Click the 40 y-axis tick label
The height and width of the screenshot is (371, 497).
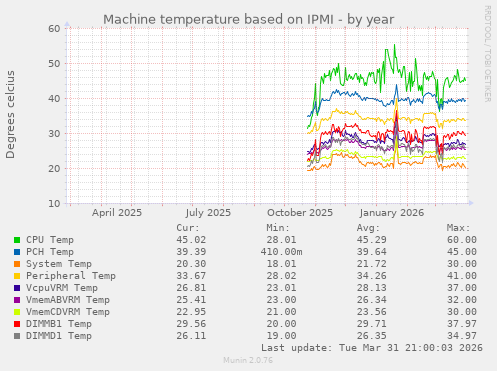[x=54, y=99]
